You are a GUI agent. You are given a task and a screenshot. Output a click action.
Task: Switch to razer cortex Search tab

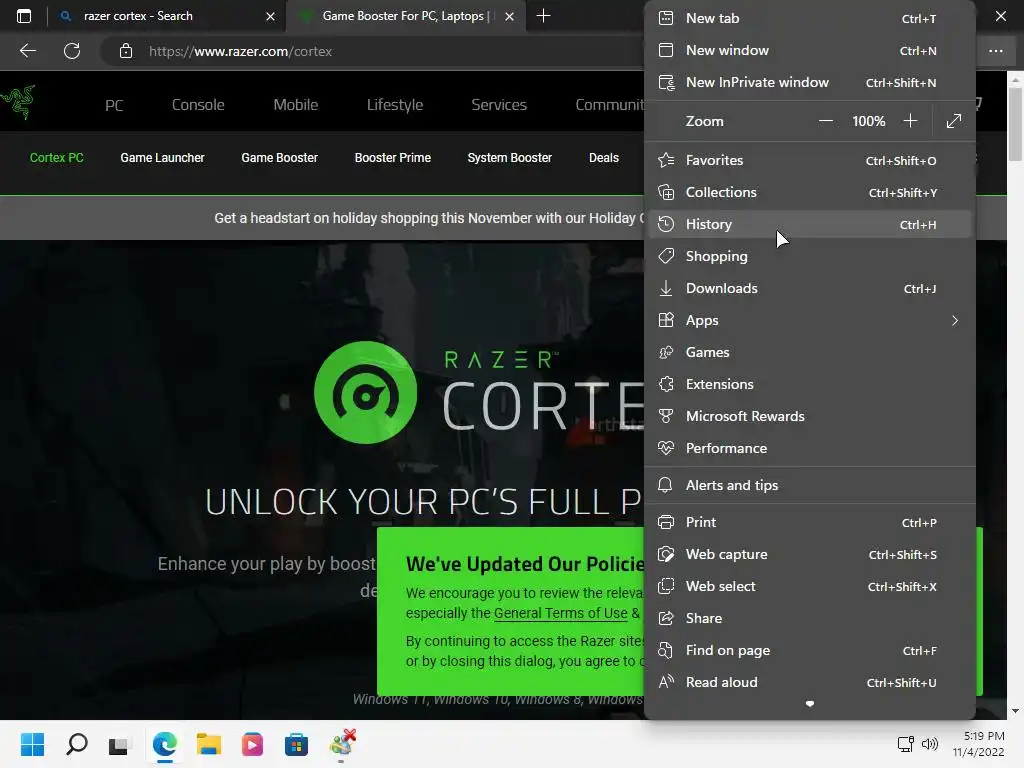coord(167,16)
